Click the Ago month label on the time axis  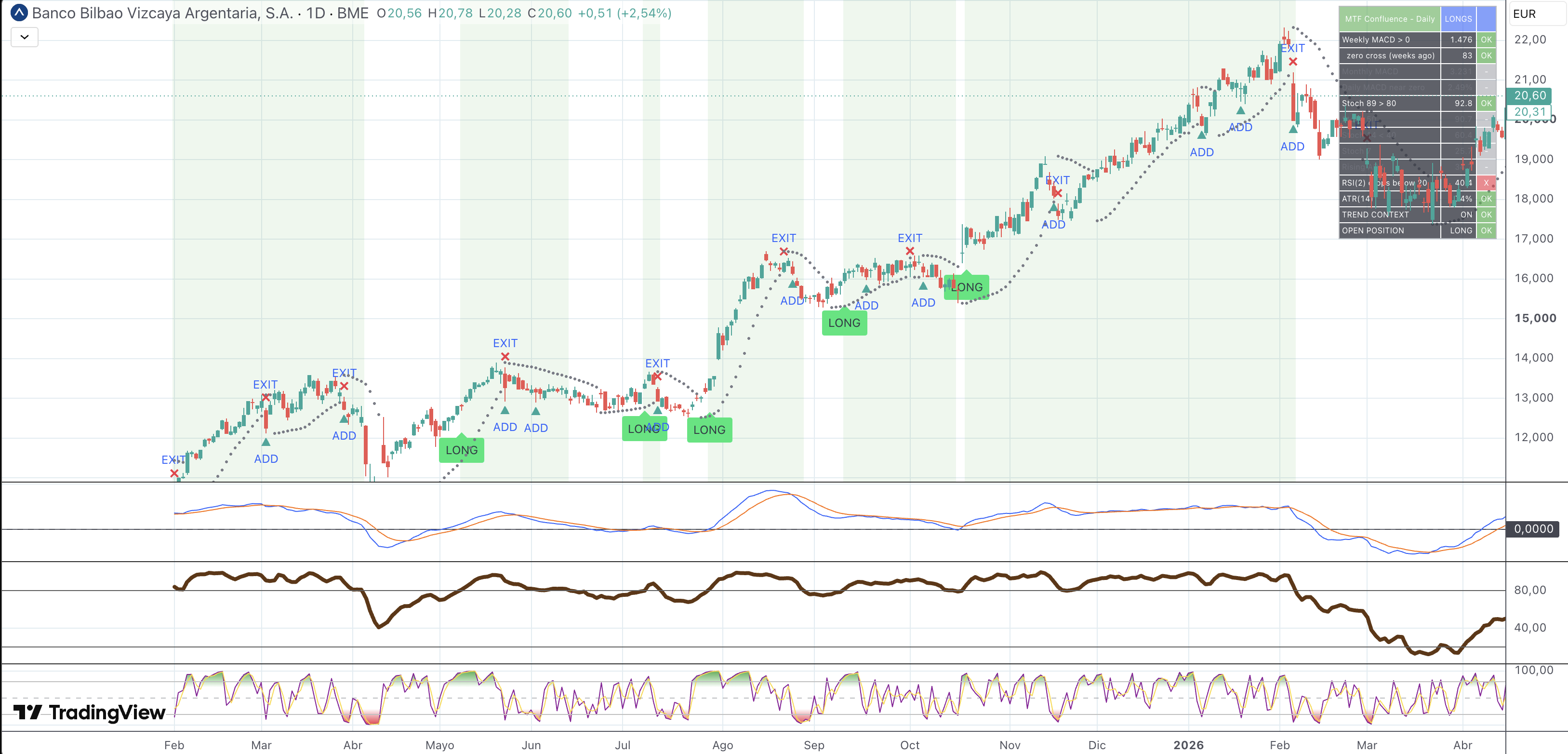coord(722,745)
